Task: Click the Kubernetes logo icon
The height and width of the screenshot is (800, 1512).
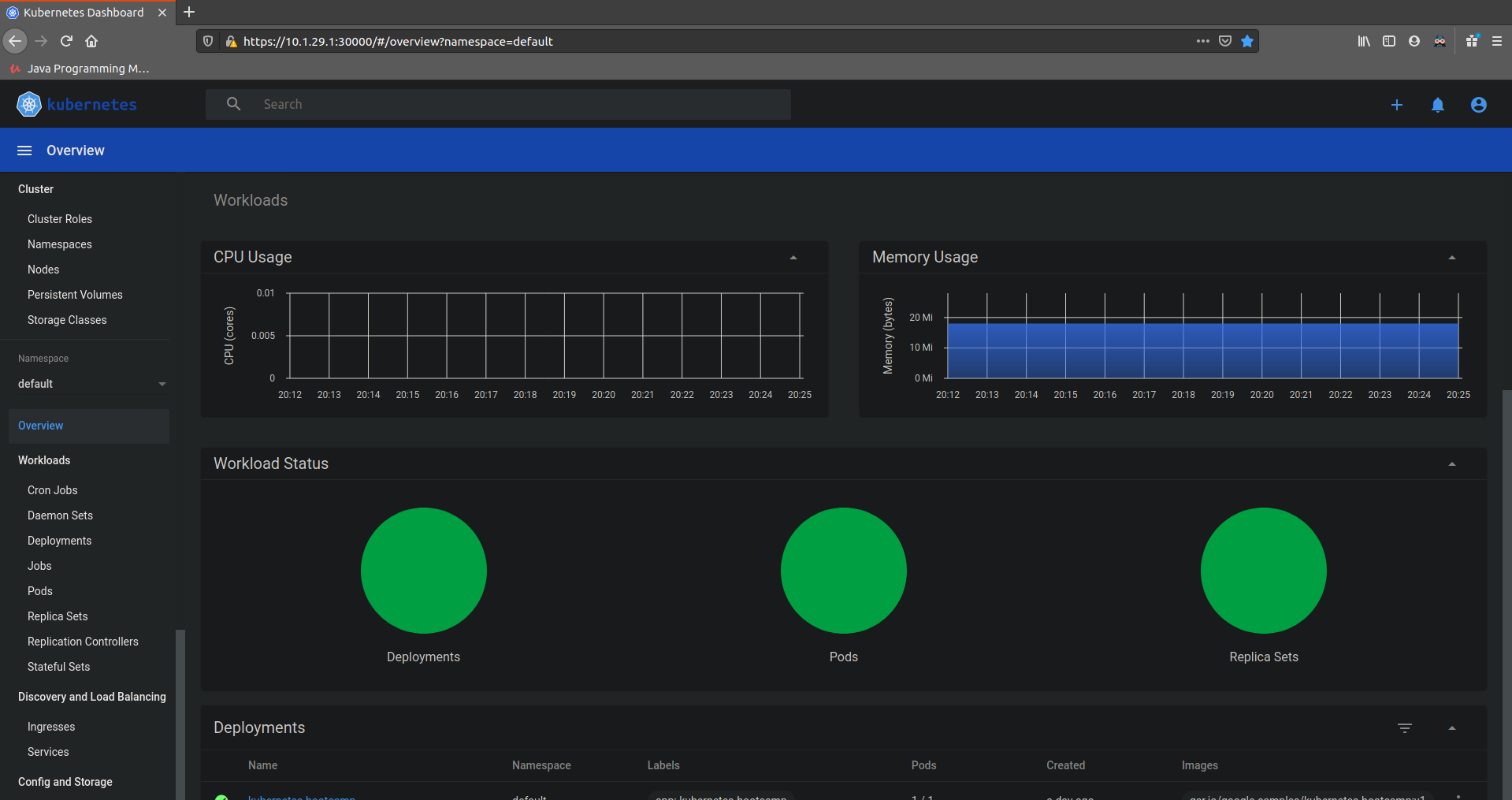Action: [x=29, y=104]
